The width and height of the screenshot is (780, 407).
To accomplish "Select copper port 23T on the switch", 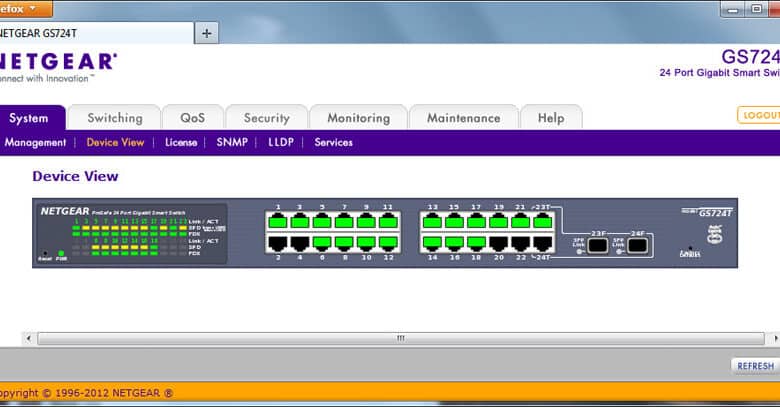I will 542,221.
